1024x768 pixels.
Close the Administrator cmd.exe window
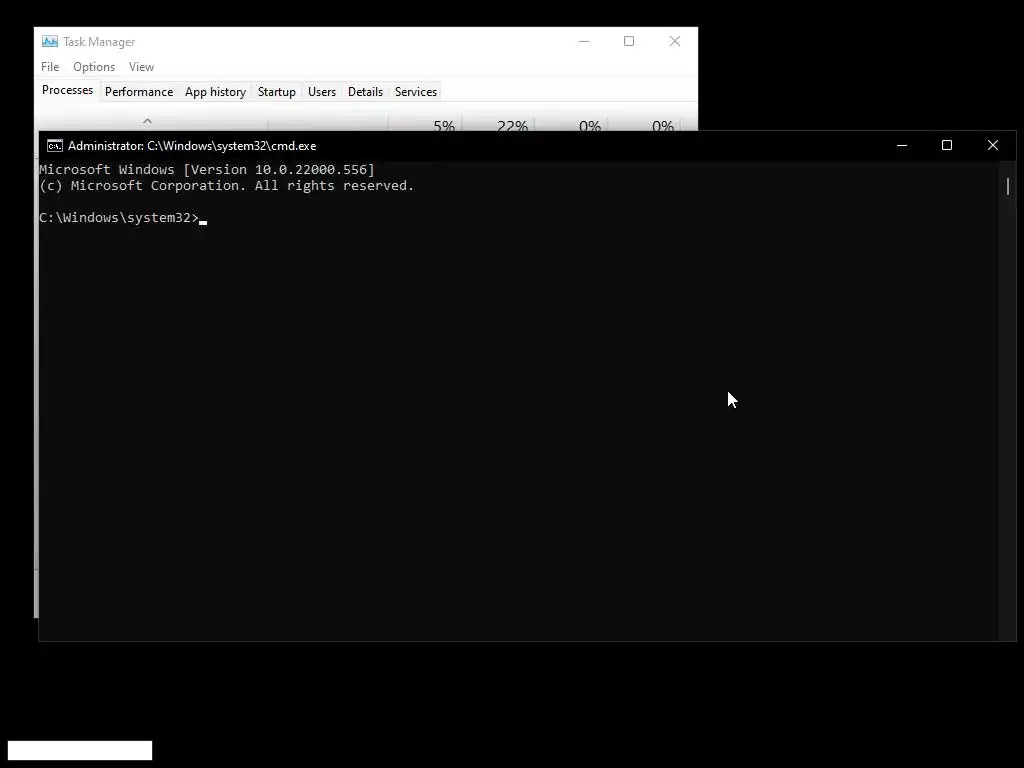[993, 146]
